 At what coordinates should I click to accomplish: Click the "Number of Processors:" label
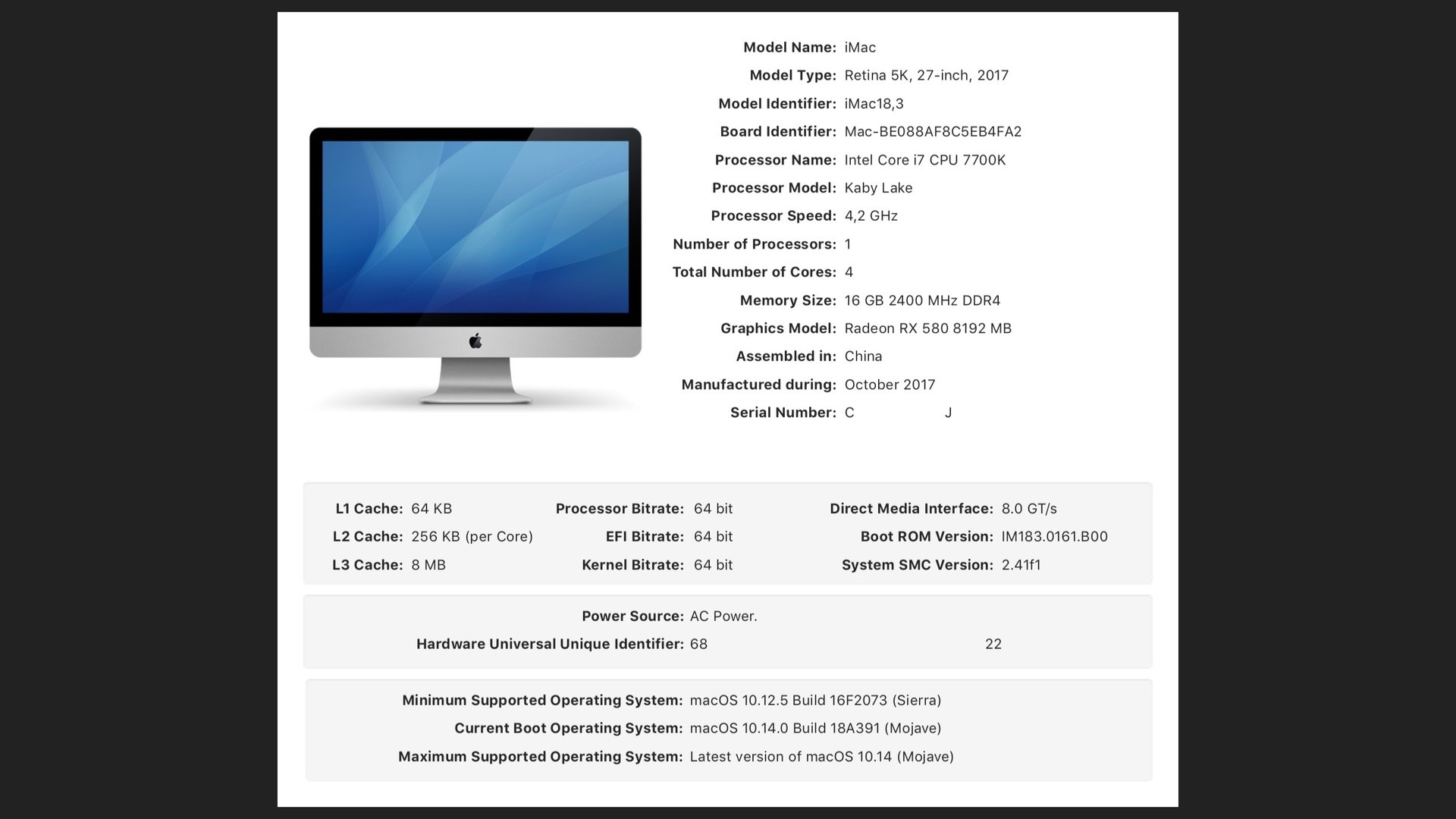755,244
